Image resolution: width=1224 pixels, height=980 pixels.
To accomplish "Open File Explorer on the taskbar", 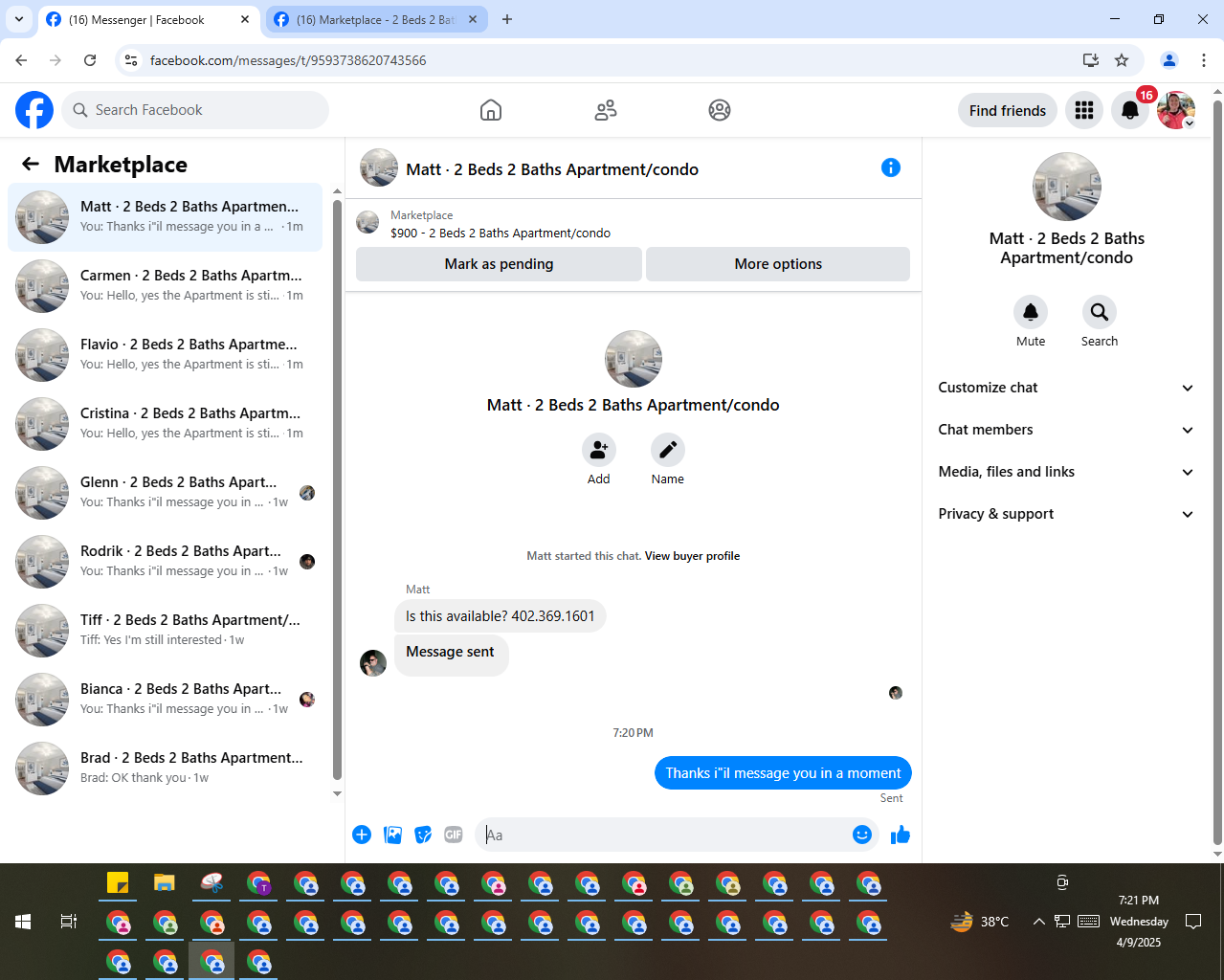I will 165,883.
